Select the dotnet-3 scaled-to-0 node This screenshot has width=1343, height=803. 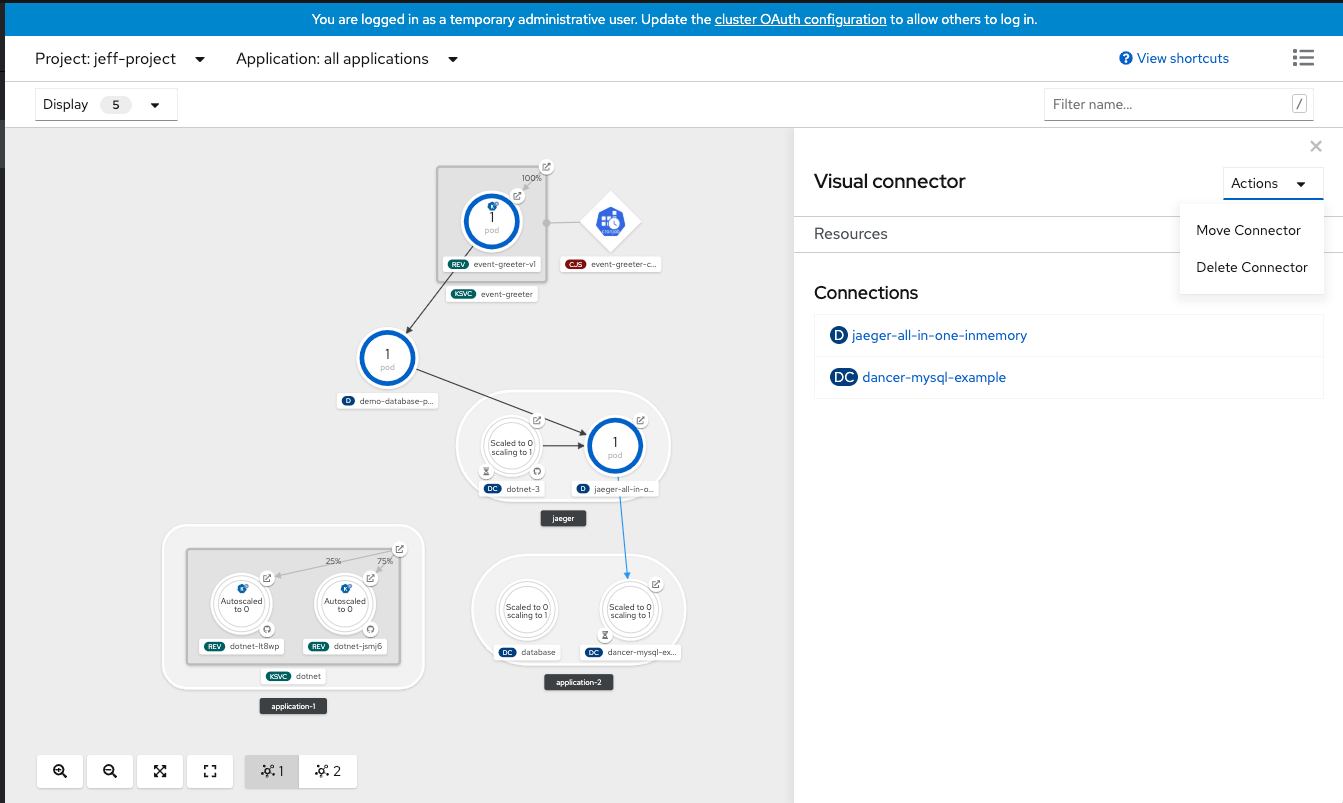point(511,446)
